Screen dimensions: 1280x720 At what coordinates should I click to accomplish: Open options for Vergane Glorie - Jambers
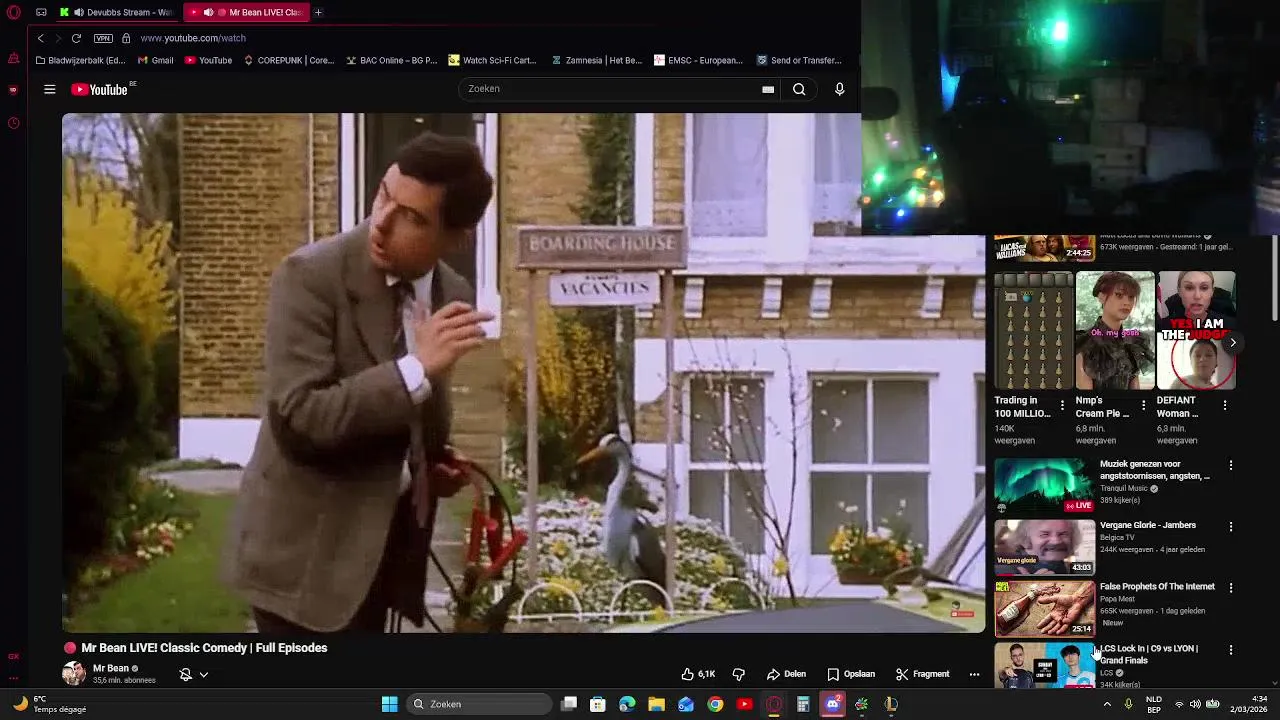[1231, 526]
